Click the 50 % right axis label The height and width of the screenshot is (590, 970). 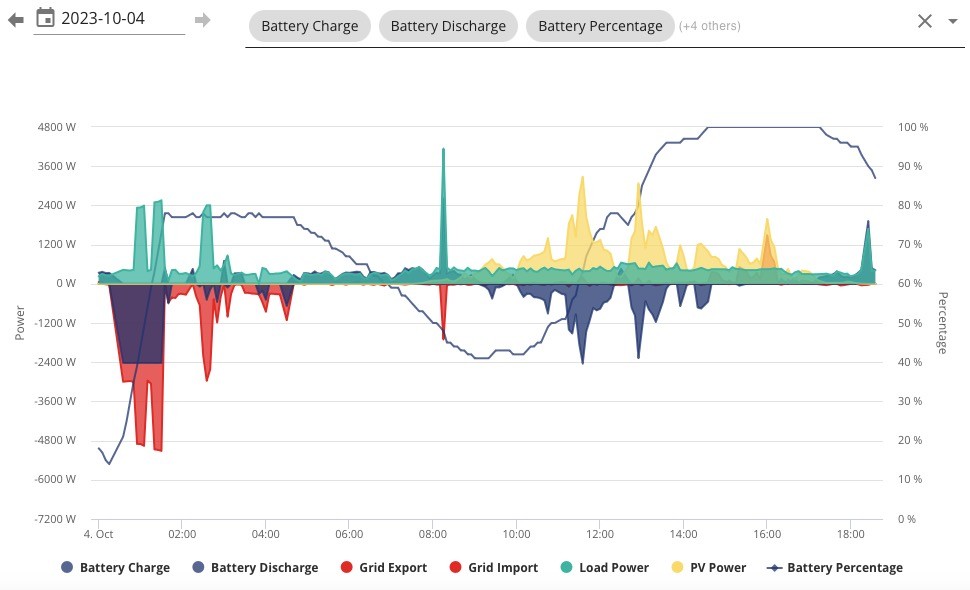point(910,323)
